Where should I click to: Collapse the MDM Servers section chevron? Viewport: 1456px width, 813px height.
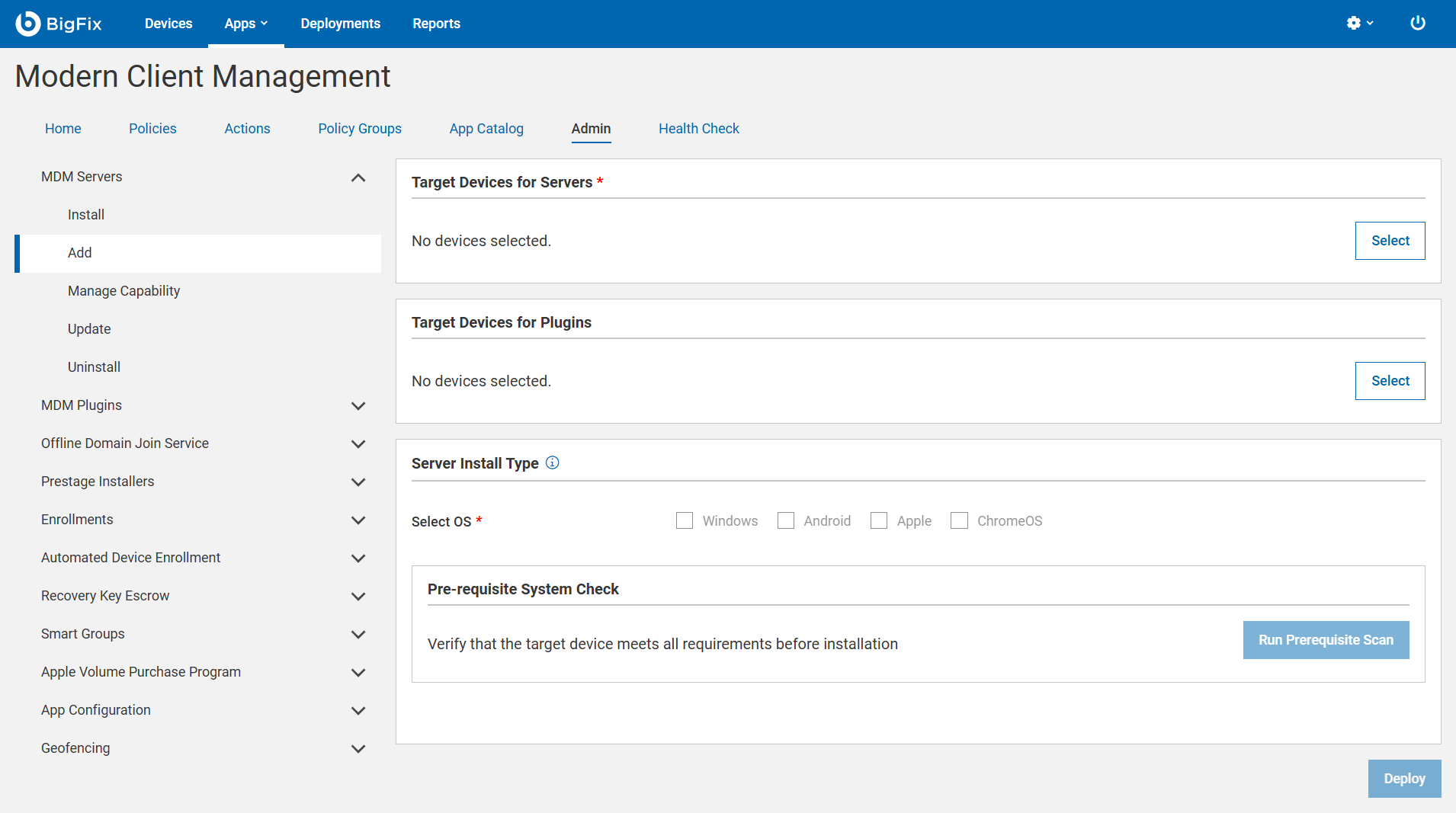coord(358,178)
